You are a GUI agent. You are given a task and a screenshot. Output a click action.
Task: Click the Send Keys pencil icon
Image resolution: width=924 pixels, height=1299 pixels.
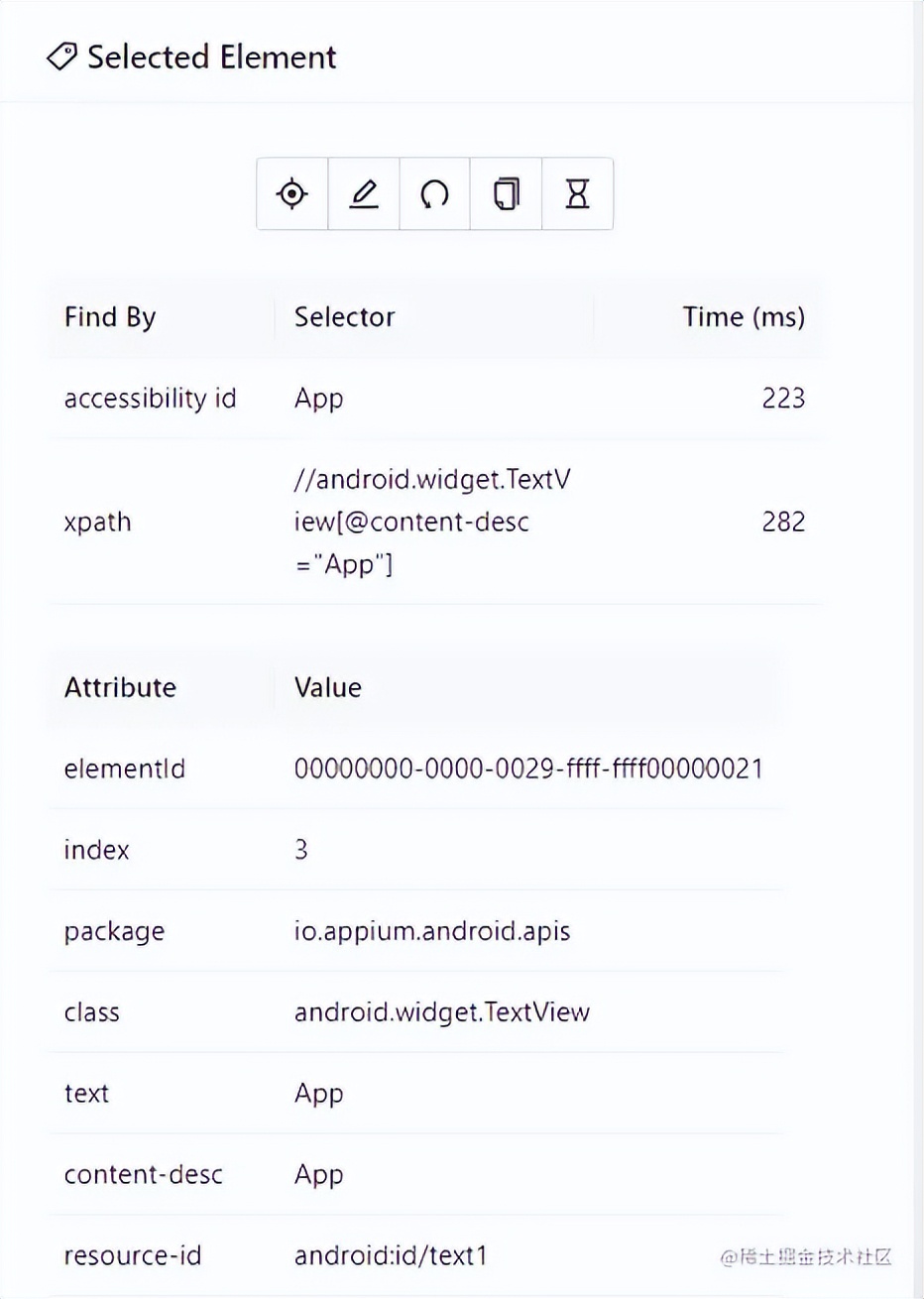[x=364, y=193]
